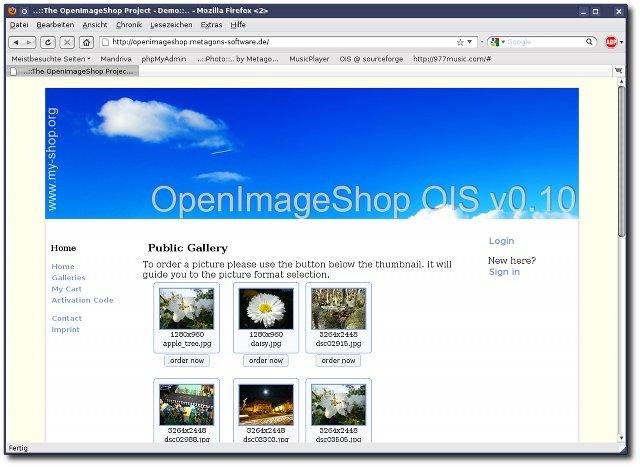Click the icon right of tab bar
The image size is (640, 467).
tap(618, 71)
